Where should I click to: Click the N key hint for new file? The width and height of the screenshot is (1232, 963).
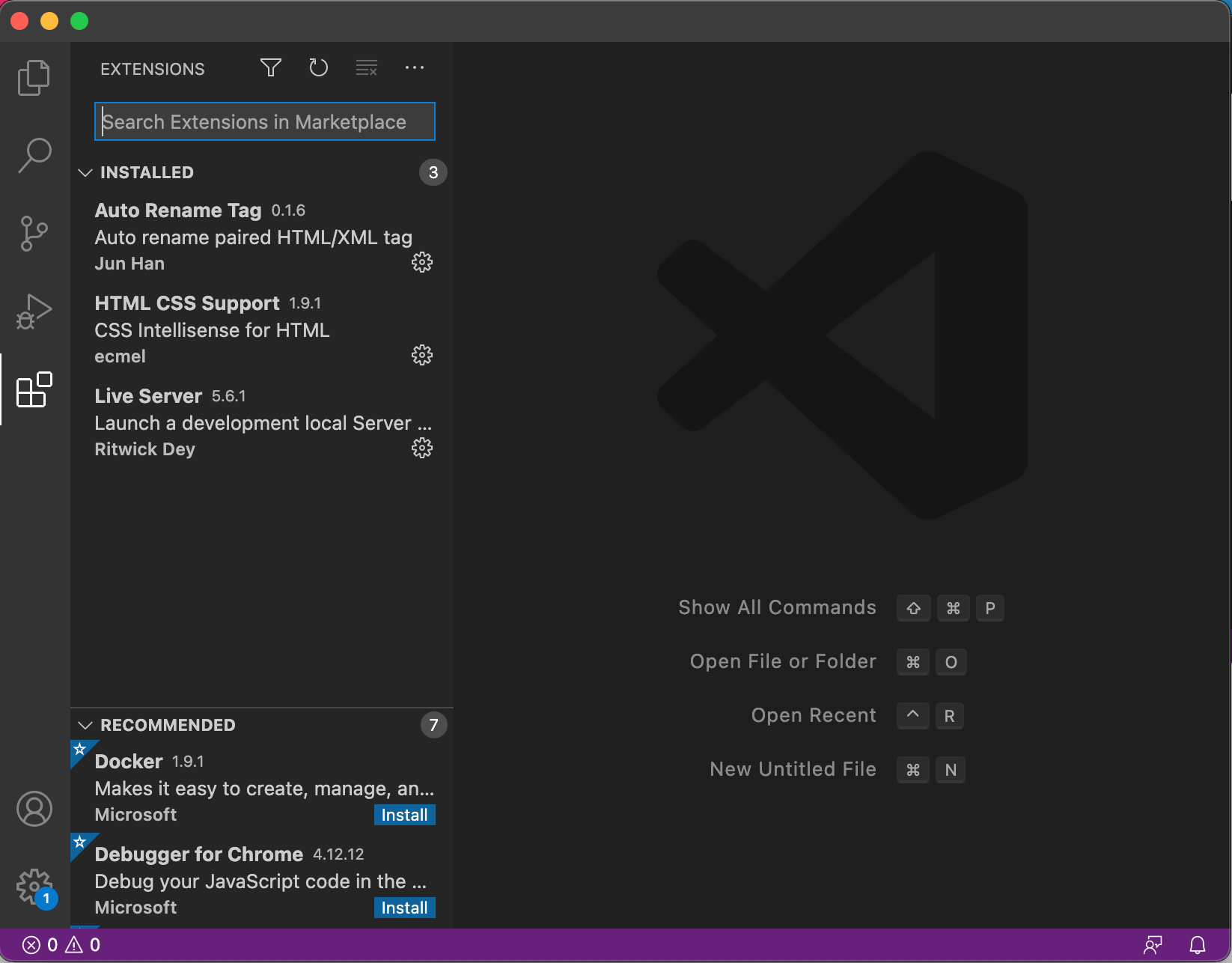(x=951, y=770)
